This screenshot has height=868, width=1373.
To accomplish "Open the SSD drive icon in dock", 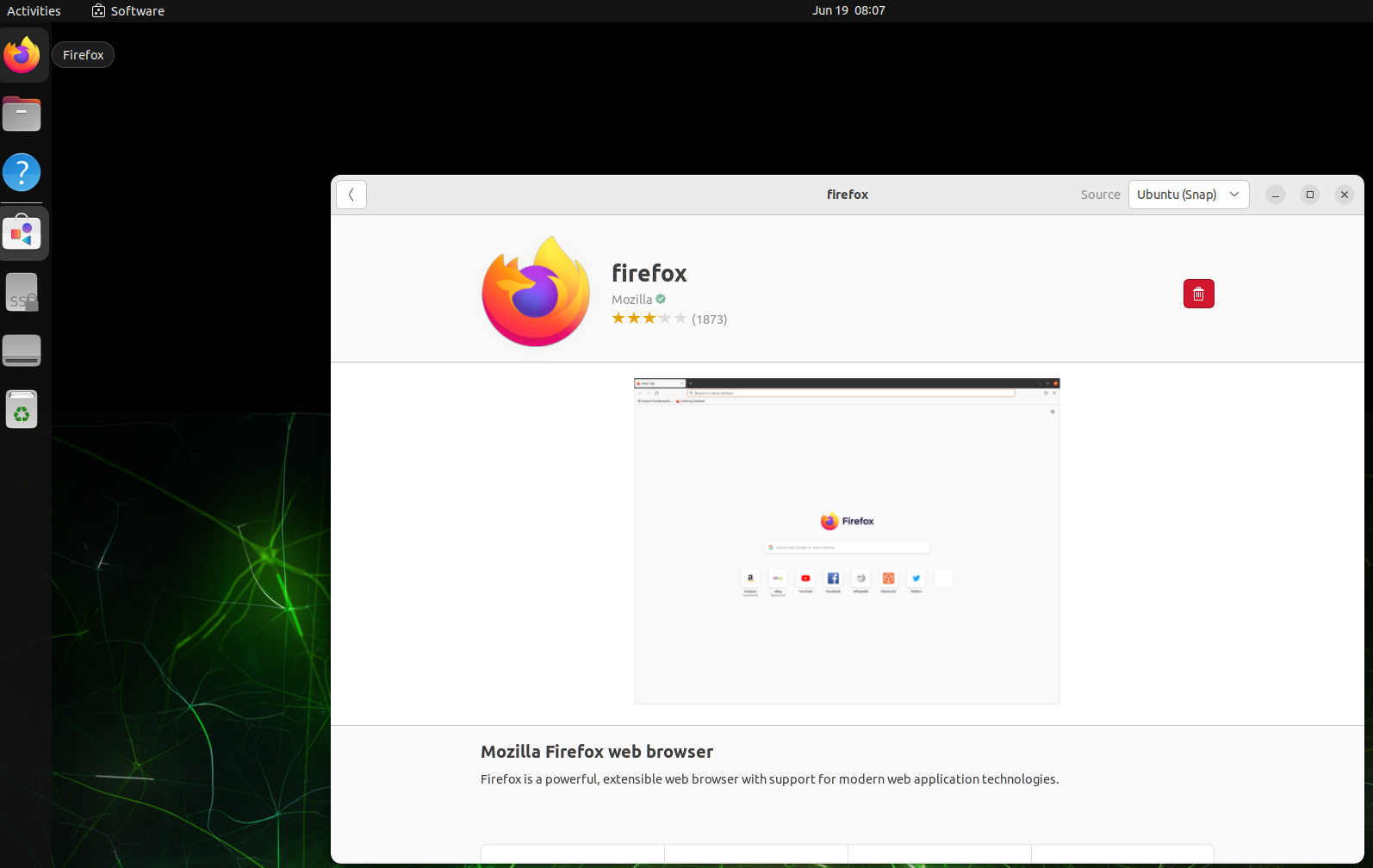I will point(22,292).
